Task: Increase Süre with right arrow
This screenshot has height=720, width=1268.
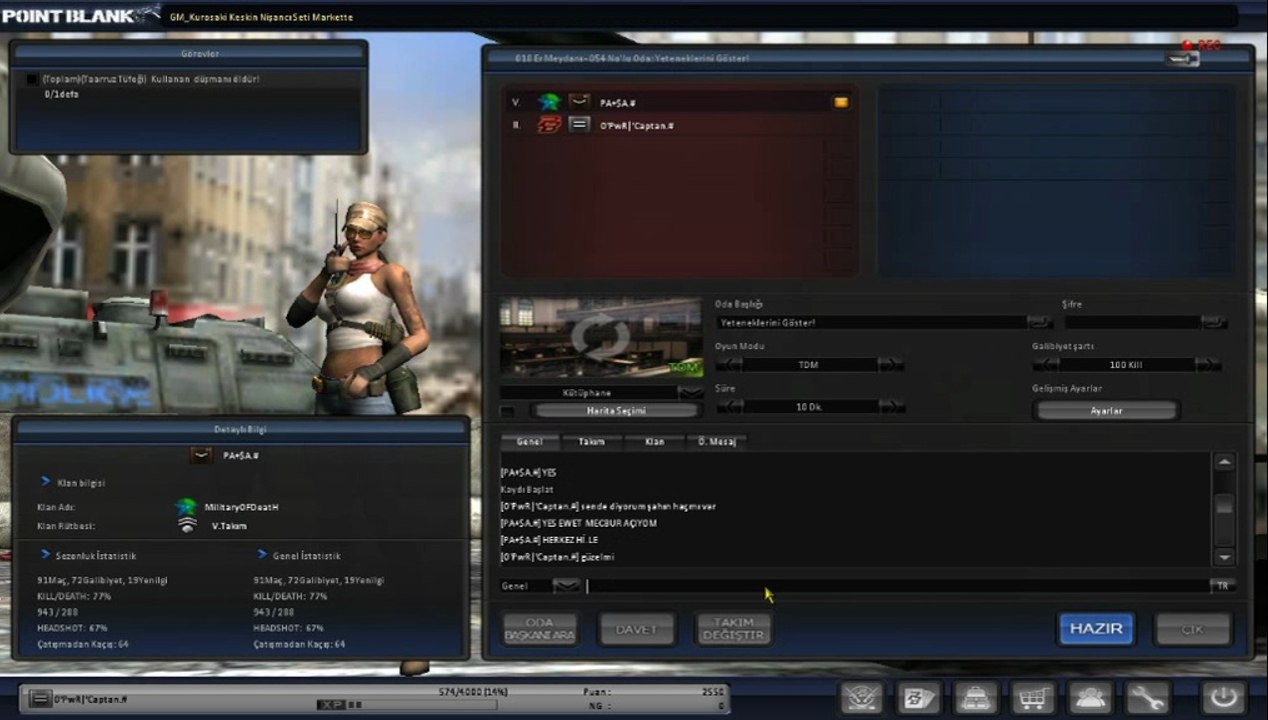Action: (892, 407)
